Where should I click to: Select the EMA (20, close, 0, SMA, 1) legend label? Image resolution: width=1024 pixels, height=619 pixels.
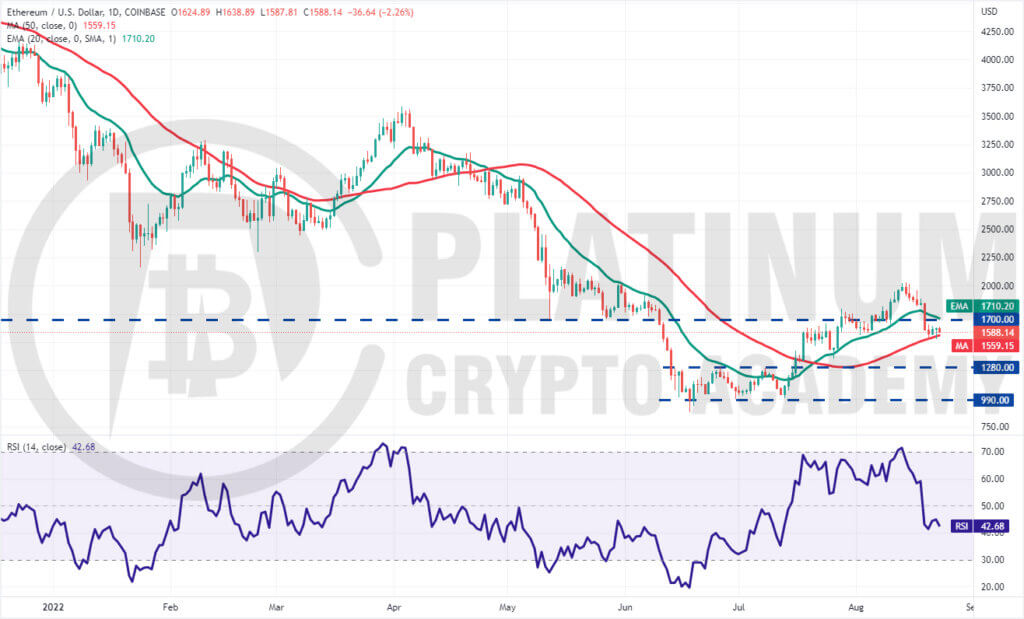point(61,39)
